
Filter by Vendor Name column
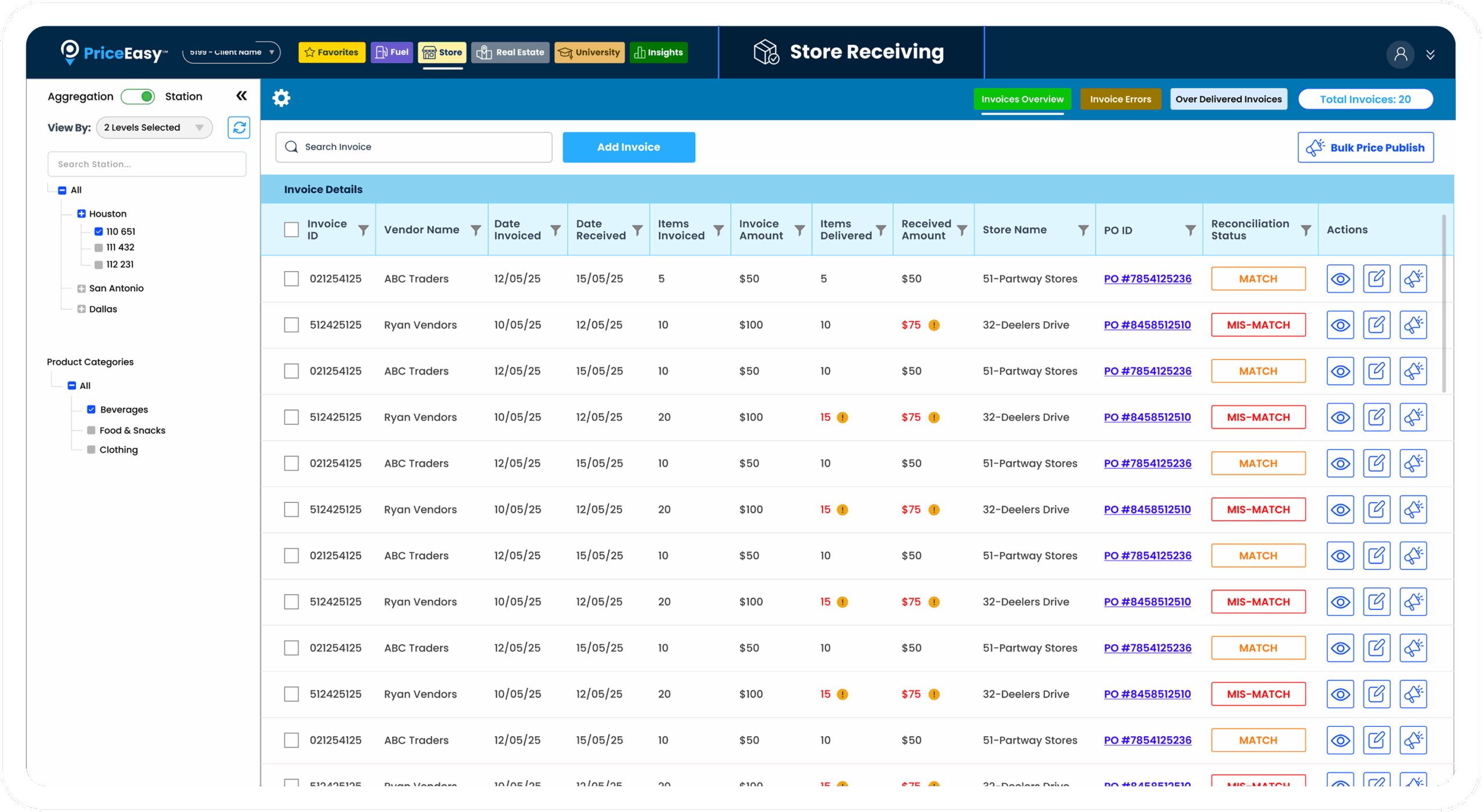click(475, 230)
